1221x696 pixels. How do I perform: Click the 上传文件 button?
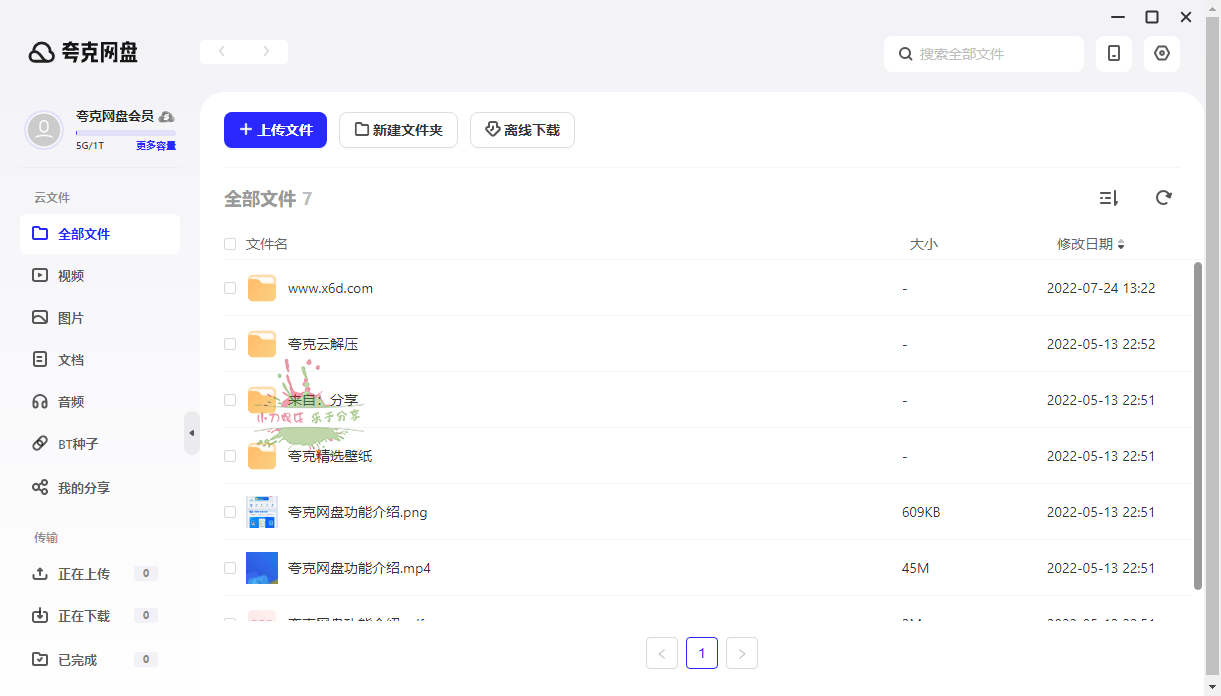(275, 130)
